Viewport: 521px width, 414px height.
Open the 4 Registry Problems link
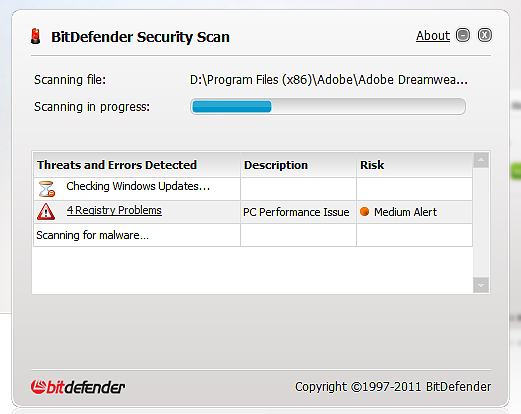point(114,210)
